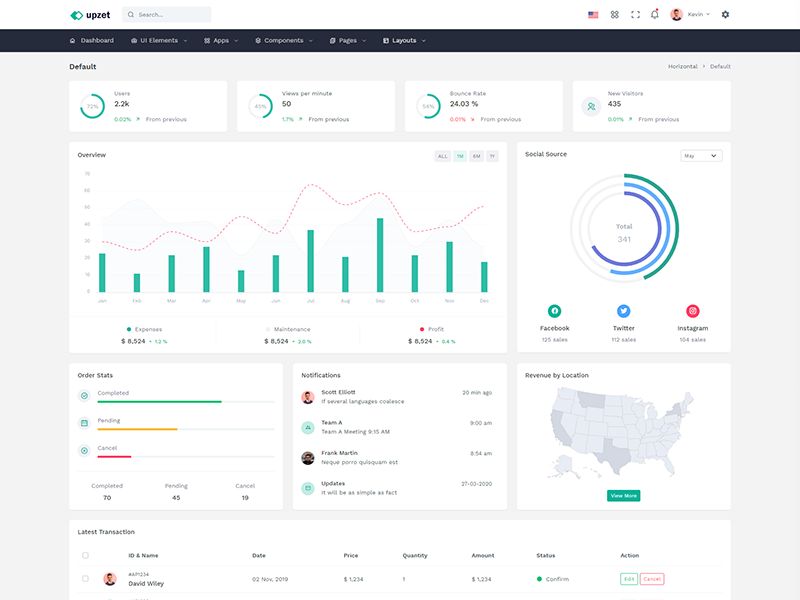Click the Updates notification icon
Image resolution: width=800 pixels, height=600 pixels.
pos(308,488)
